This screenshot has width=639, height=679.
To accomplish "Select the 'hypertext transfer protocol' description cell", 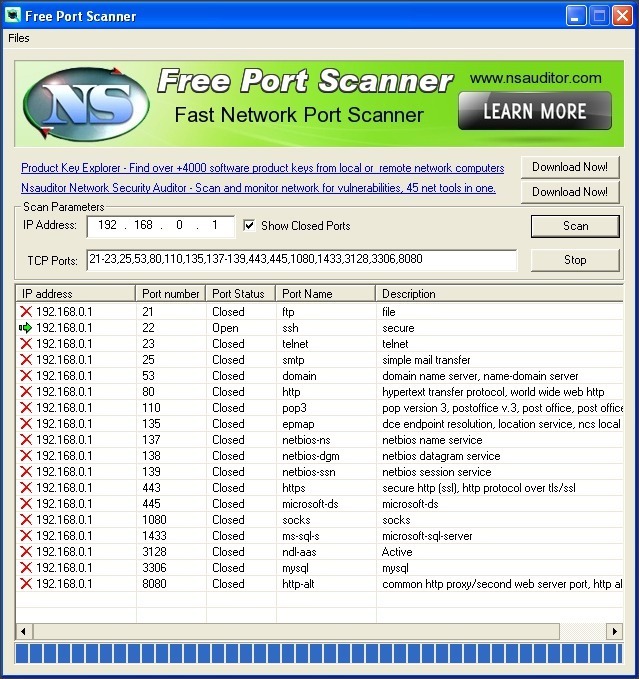I will click(493, 392).
